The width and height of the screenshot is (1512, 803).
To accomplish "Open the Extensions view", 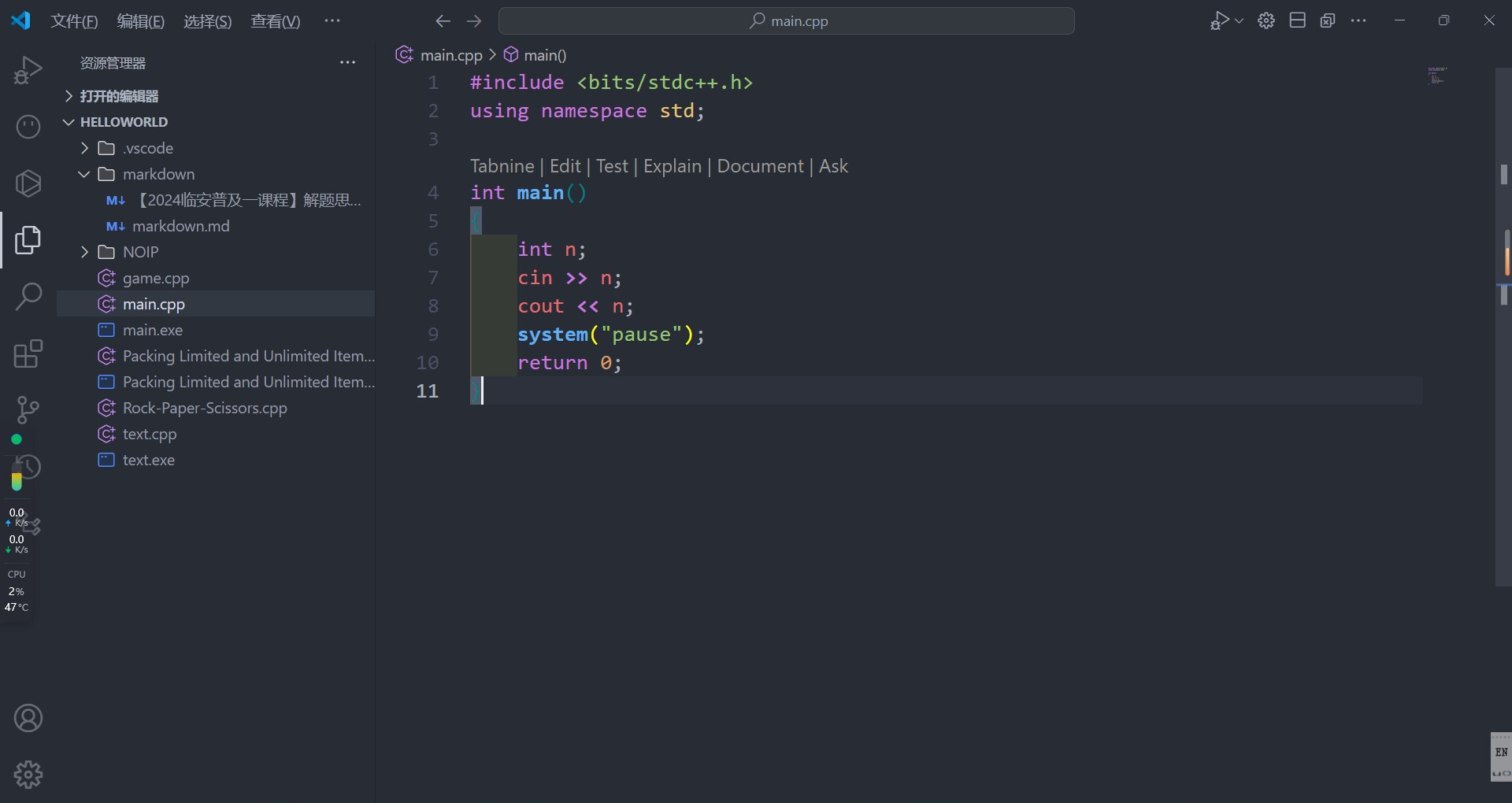I will [x=28, y=353].
